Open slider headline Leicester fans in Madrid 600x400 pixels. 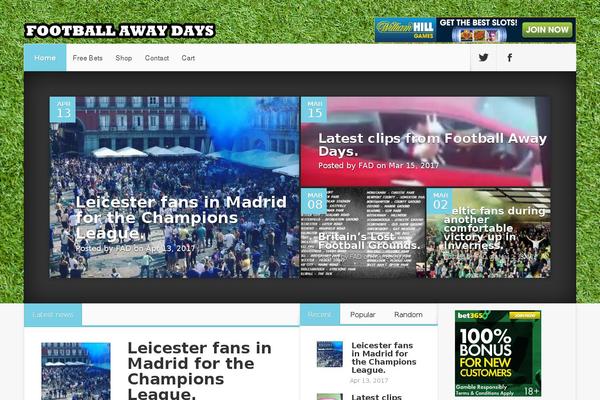click(181, 217)
